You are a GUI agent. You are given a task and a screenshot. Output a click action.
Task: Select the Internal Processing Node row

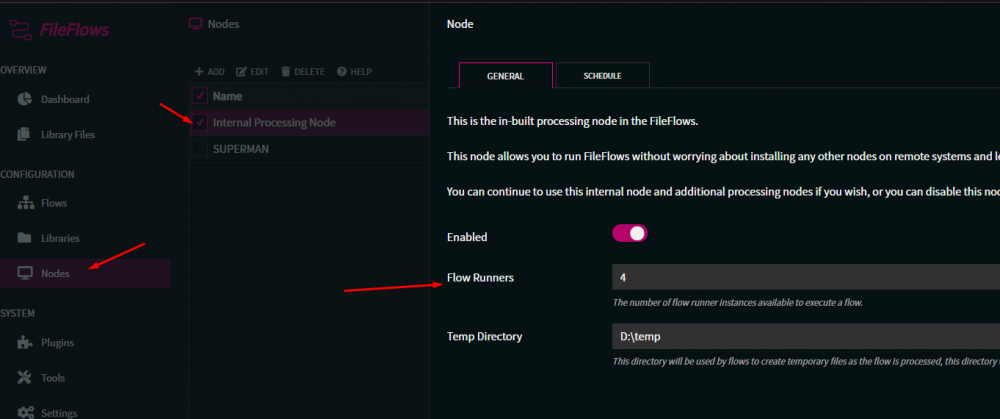click(x=309, y=122)
